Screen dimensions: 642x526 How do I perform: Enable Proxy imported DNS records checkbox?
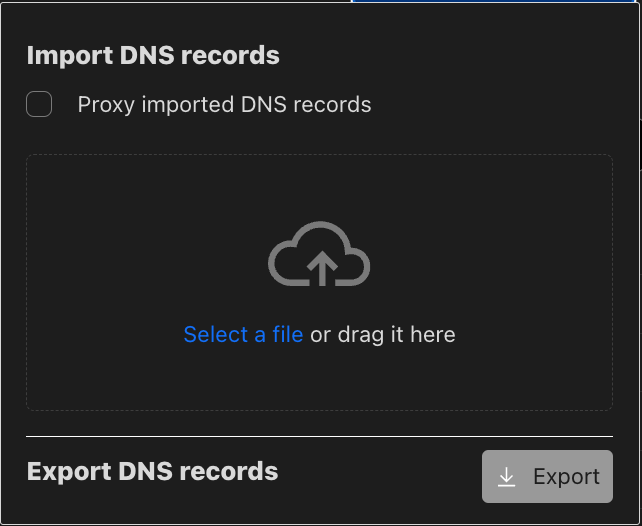click(x=39, y=104)
